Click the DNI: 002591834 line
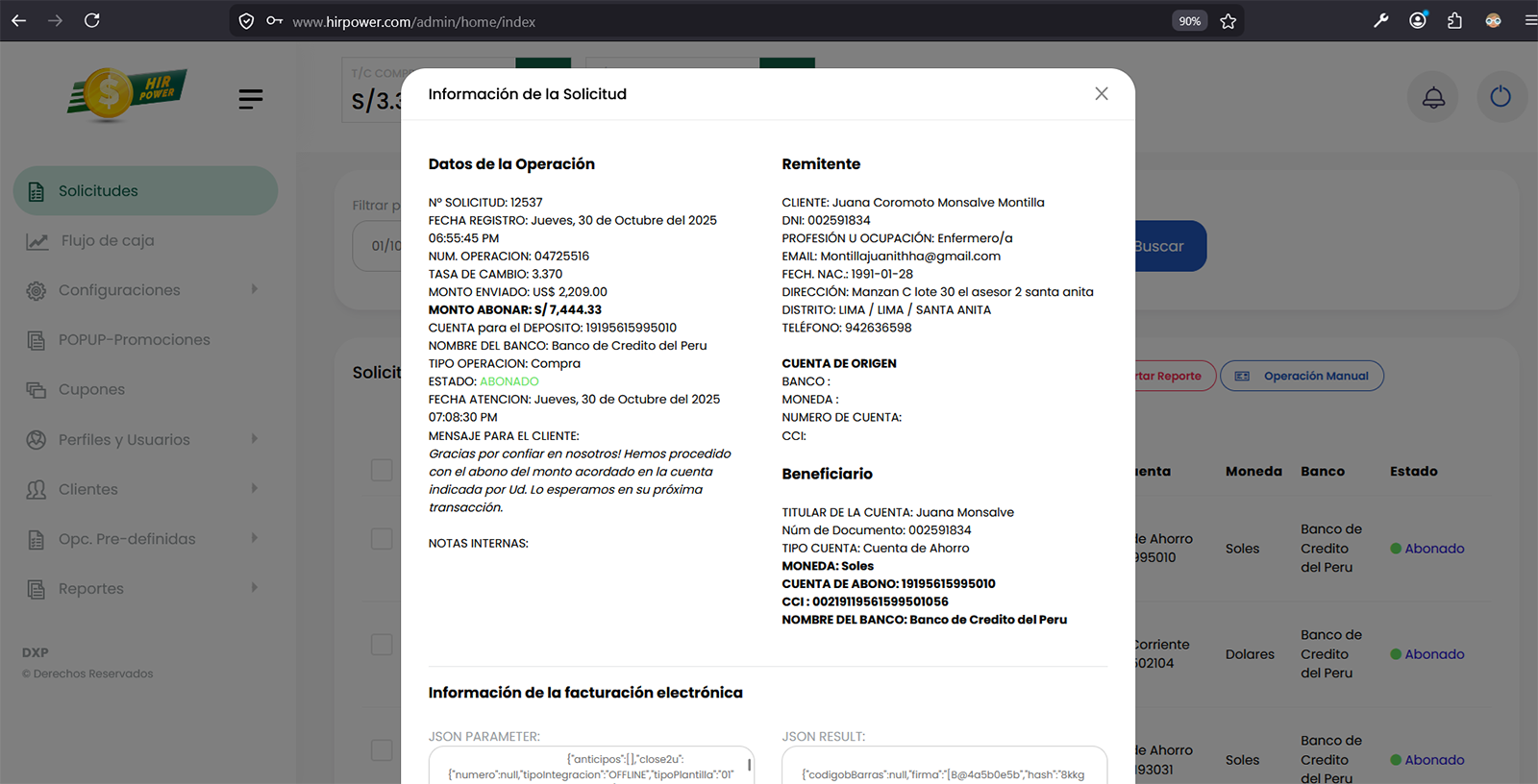The image size is (1538, 784). tap(826, 220)
